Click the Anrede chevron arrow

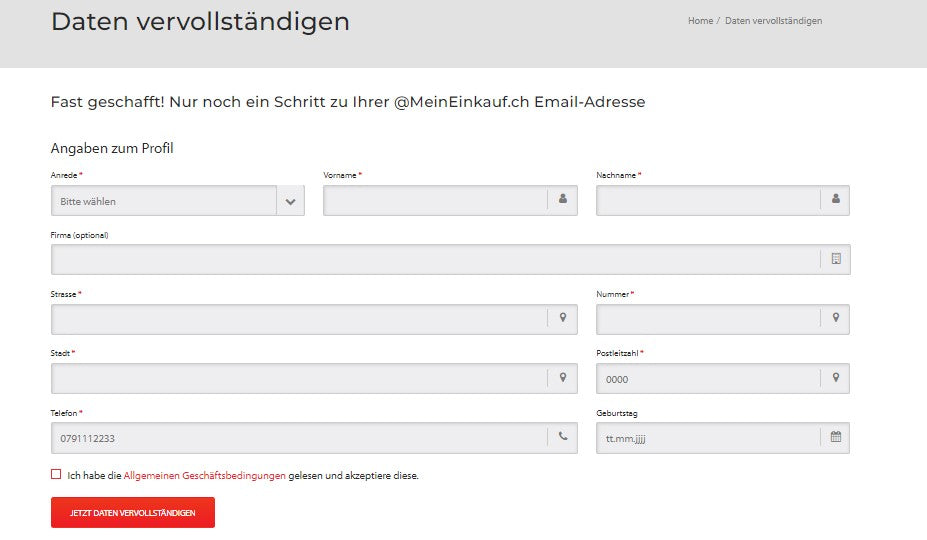tap(290, 201)
